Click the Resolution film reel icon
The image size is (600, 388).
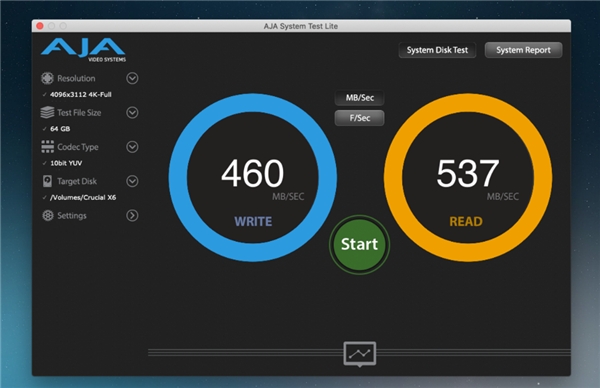click(47, 78)
